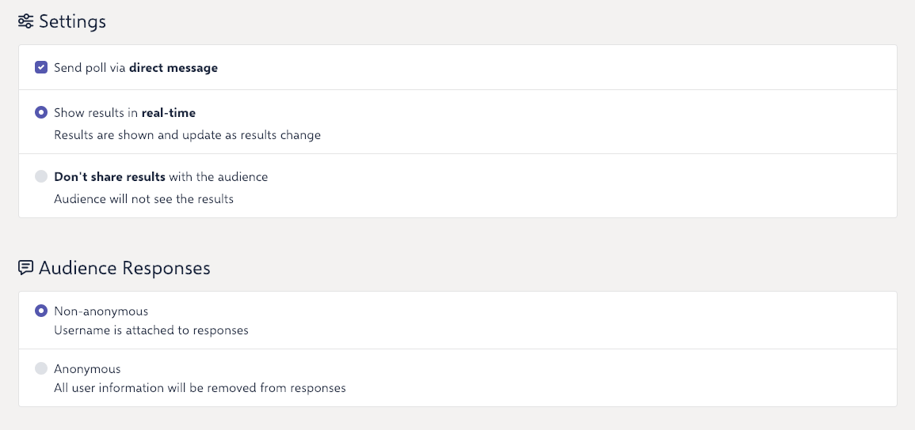
Task: Click the Settings section heading
Action: pos(72,22)
